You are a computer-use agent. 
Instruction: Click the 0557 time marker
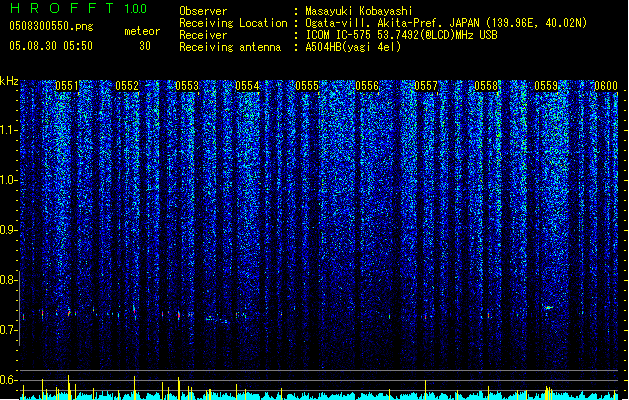click(426, 86)
